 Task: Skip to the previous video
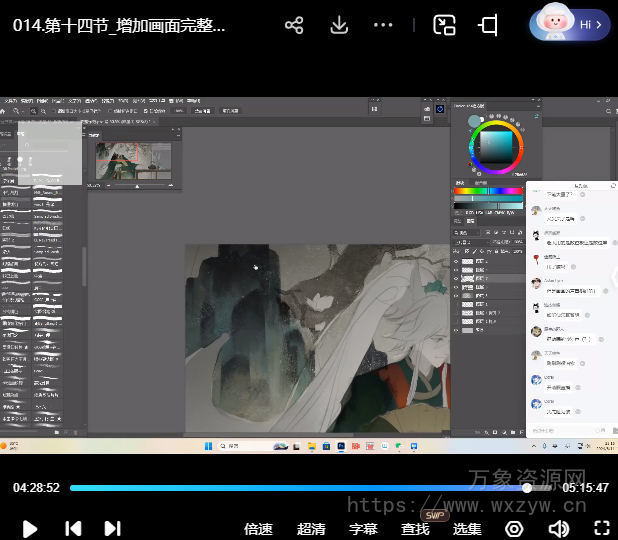pyautogui.click(x=73, y=528)
